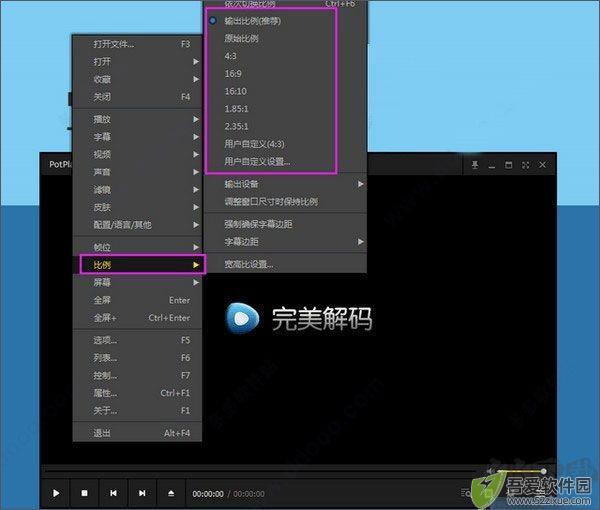The height and width of the screenshot is (510, 600).
Task: Toggle 强制确保字幕边距 option
Action: click(285, 224)
